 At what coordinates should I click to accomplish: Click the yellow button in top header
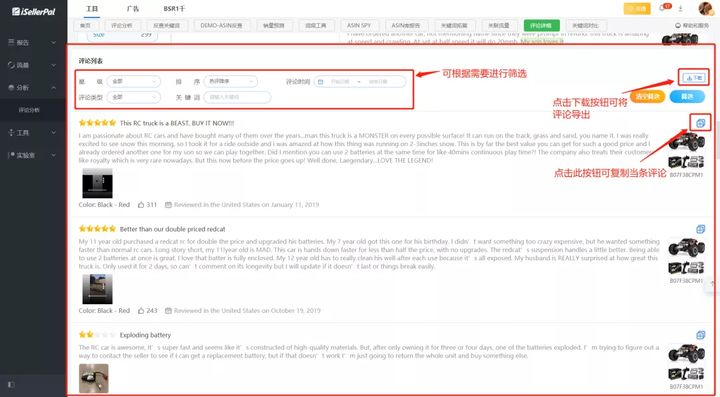tap(637, 8)
